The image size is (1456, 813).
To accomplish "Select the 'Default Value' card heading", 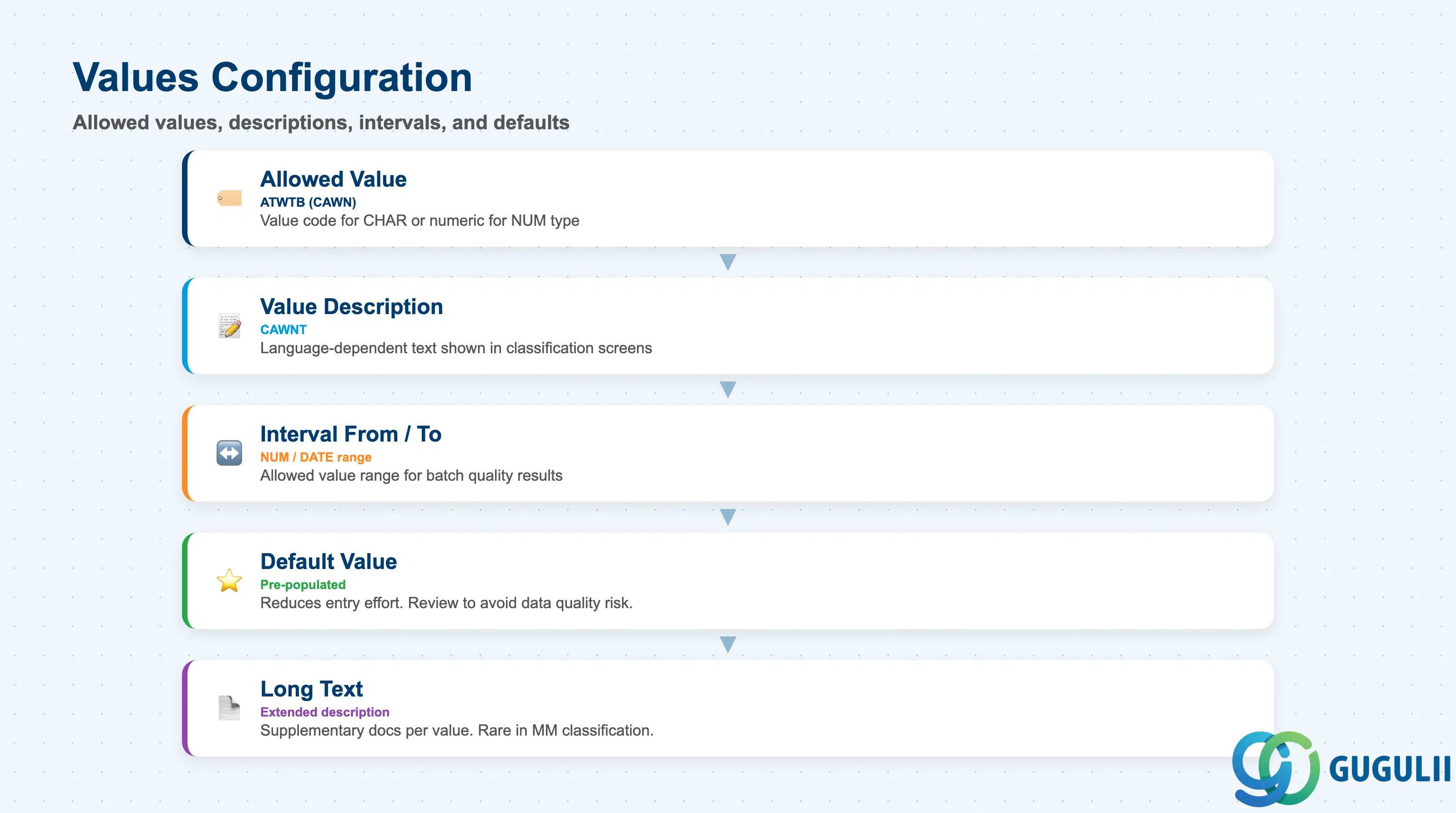I will click(329, 561).
